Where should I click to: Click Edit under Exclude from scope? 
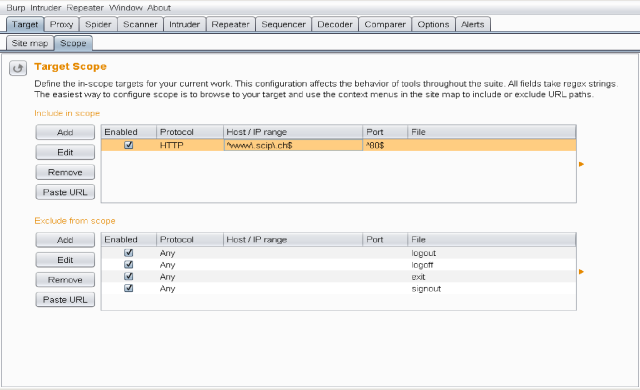(65, 260)
